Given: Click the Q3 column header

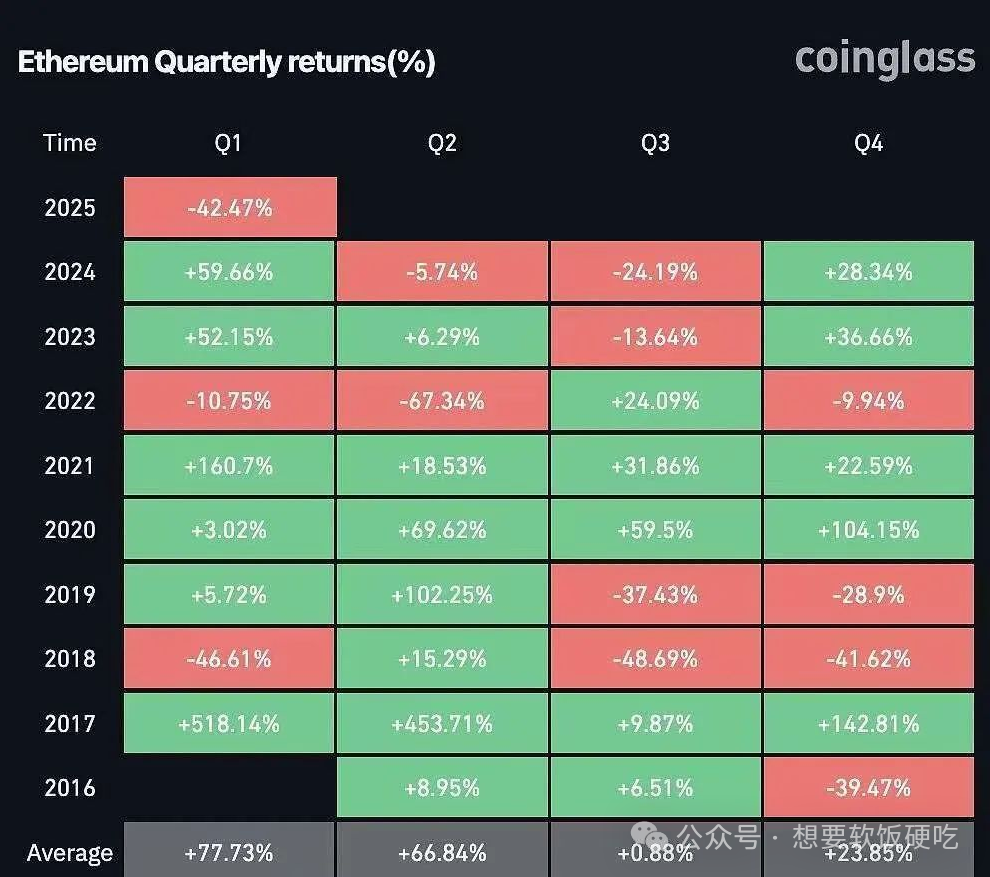Looking at the screenshot, I should coord(655,143).
